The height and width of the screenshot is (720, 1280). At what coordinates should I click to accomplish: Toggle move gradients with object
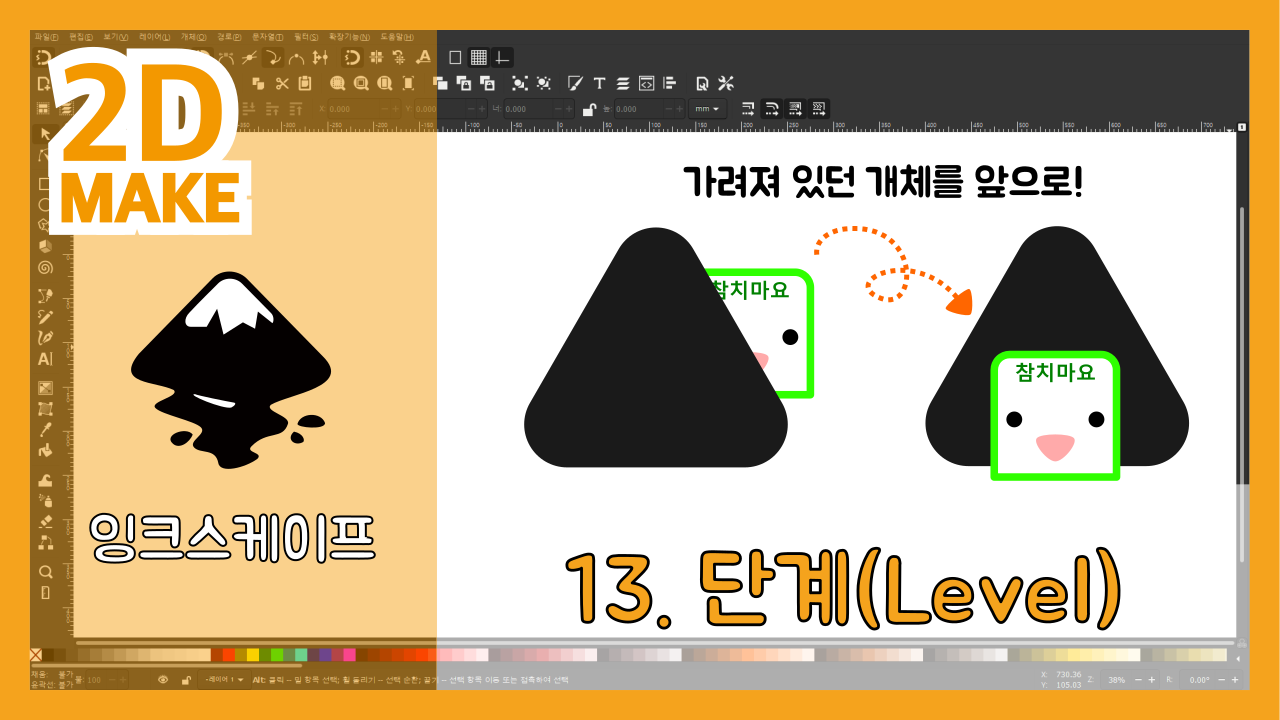coord(796,108)
